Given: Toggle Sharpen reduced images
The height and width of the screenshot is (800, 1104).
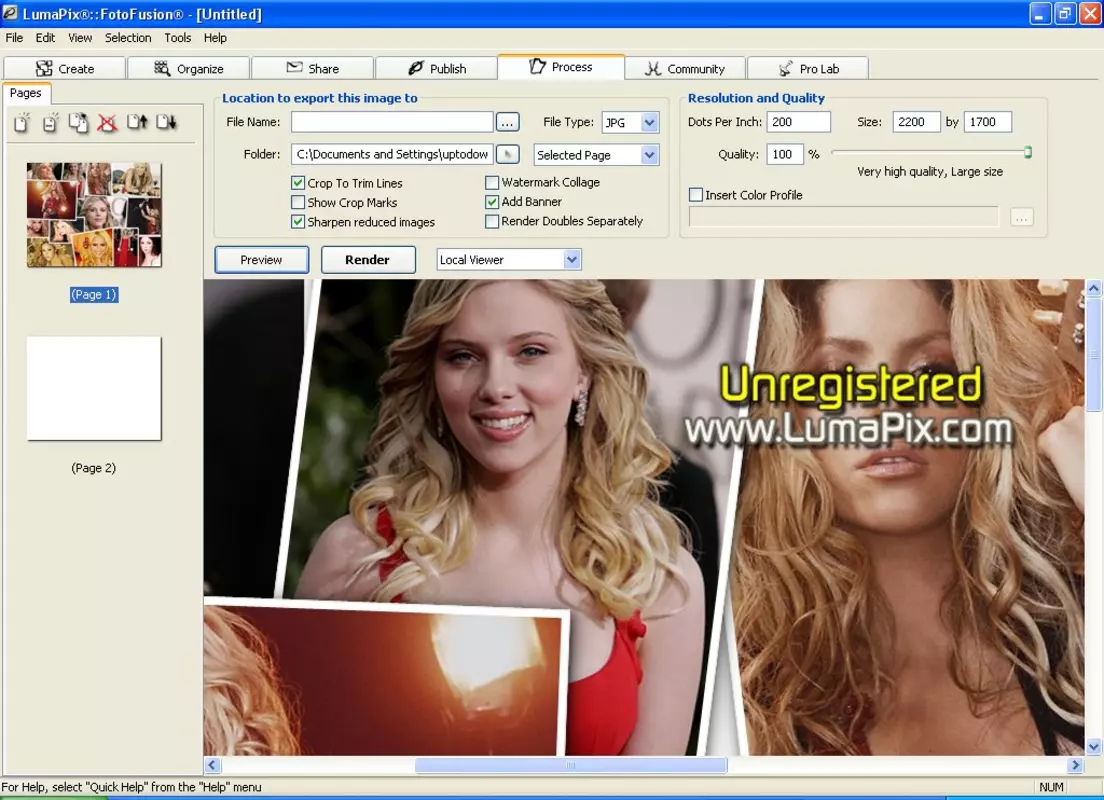Looking at the screenshot, I should click(298, 222).
